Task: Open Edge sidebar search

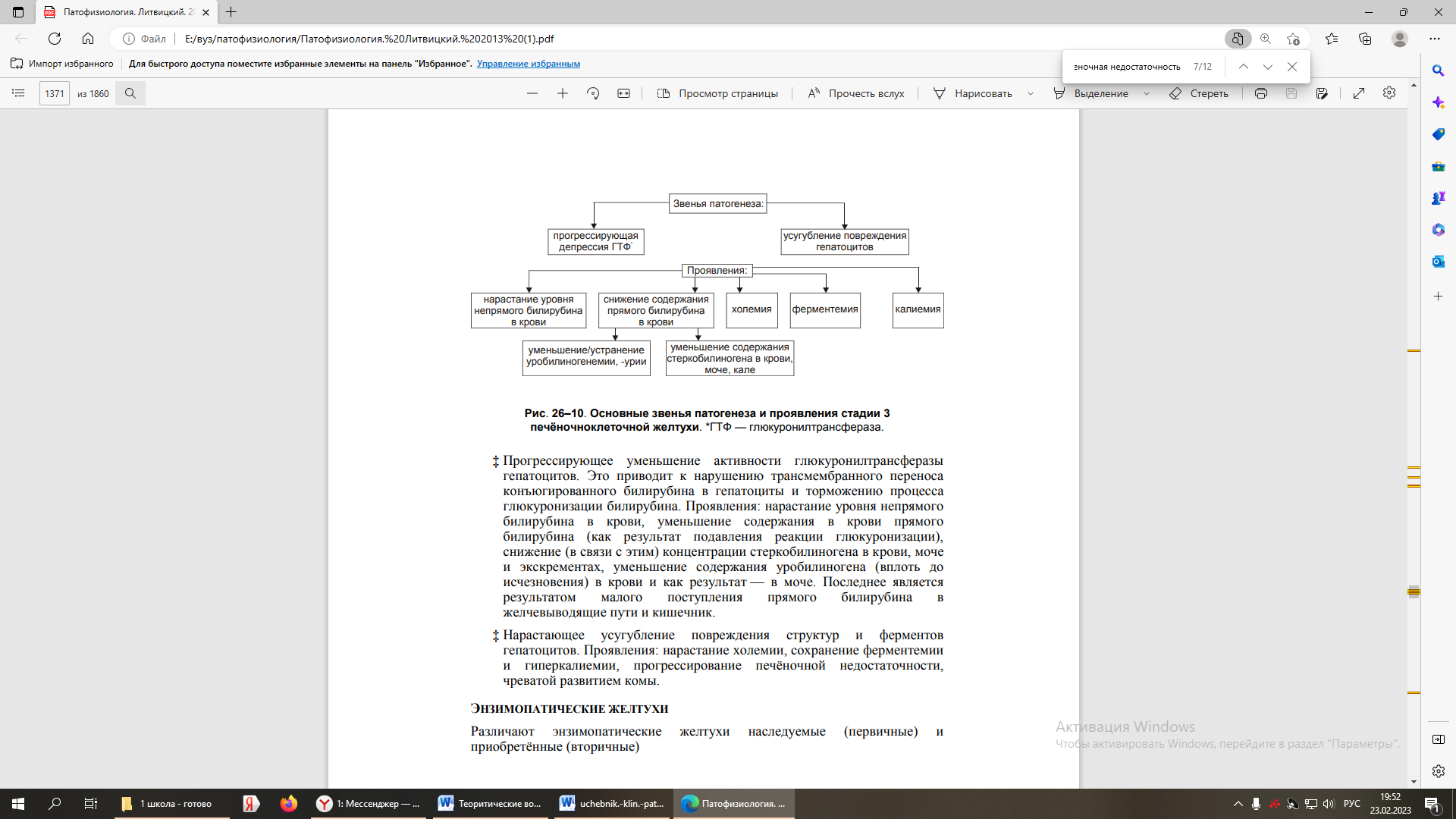Action: tap(1438, 71)
